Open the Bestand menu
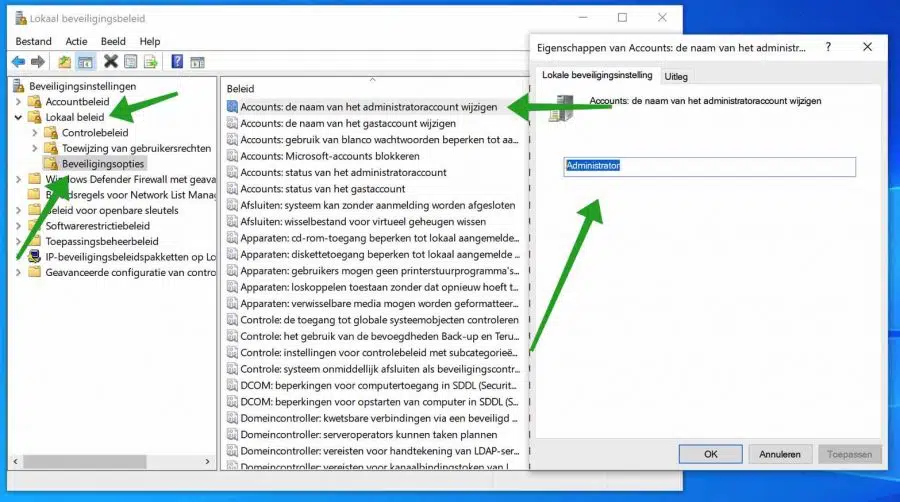Screen dimensions: 900x502 click(x=33, y=41)
